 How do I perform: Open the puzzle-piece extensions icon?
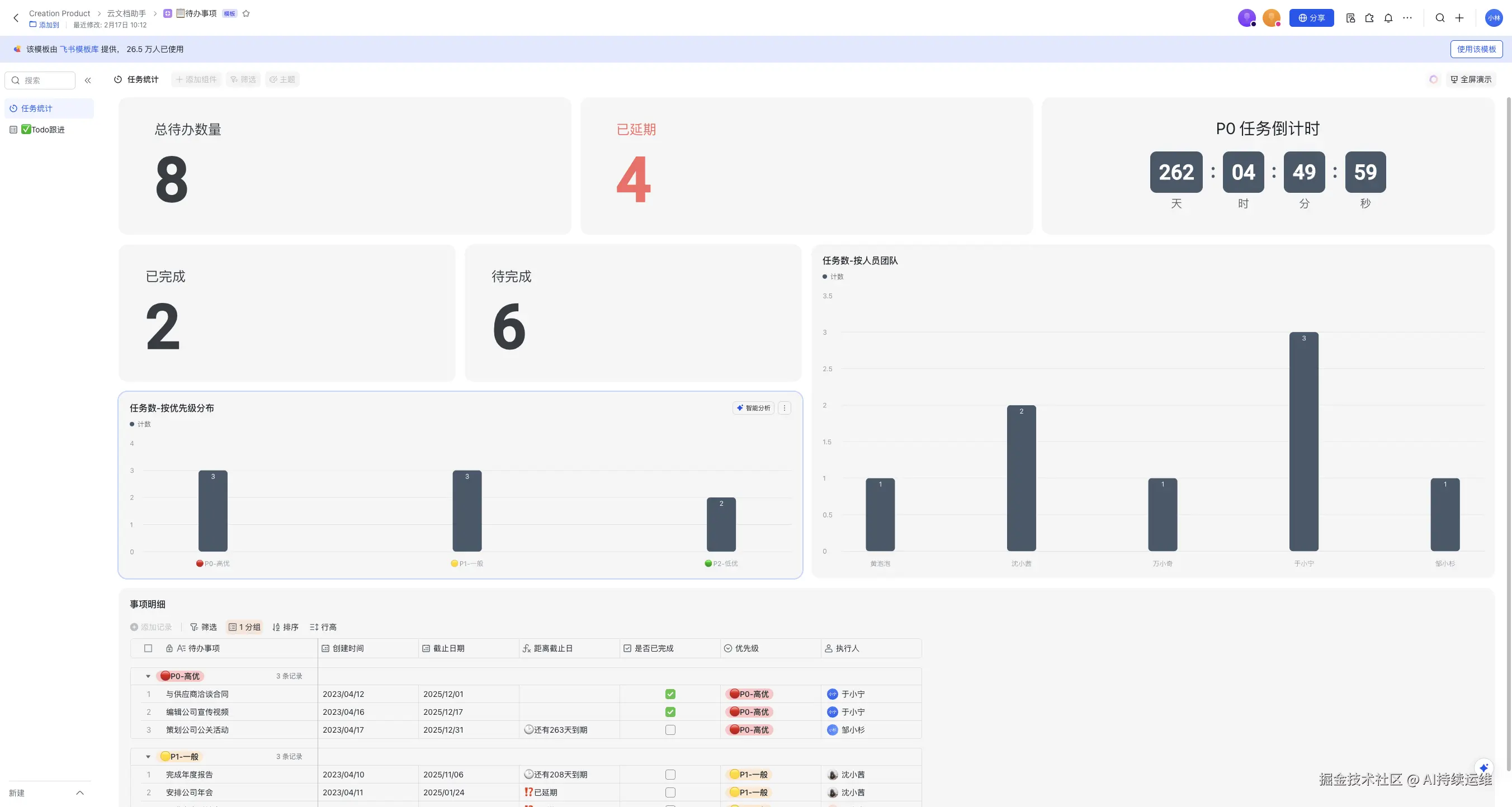coord(1369,18)
